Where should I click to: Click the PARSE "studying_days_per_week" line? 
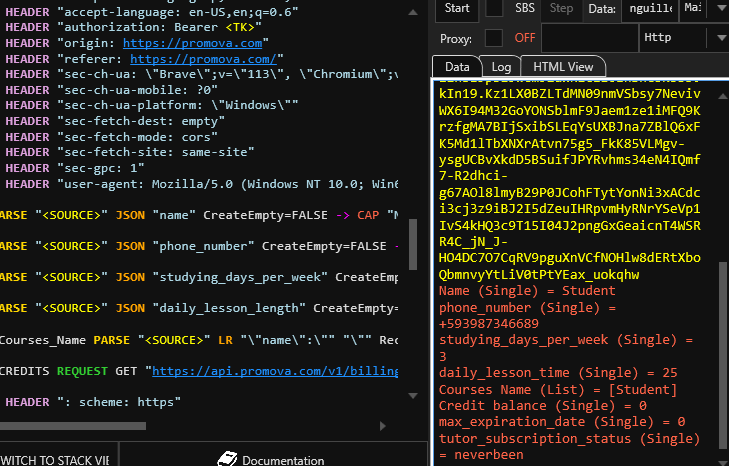[x=199, y=277]
